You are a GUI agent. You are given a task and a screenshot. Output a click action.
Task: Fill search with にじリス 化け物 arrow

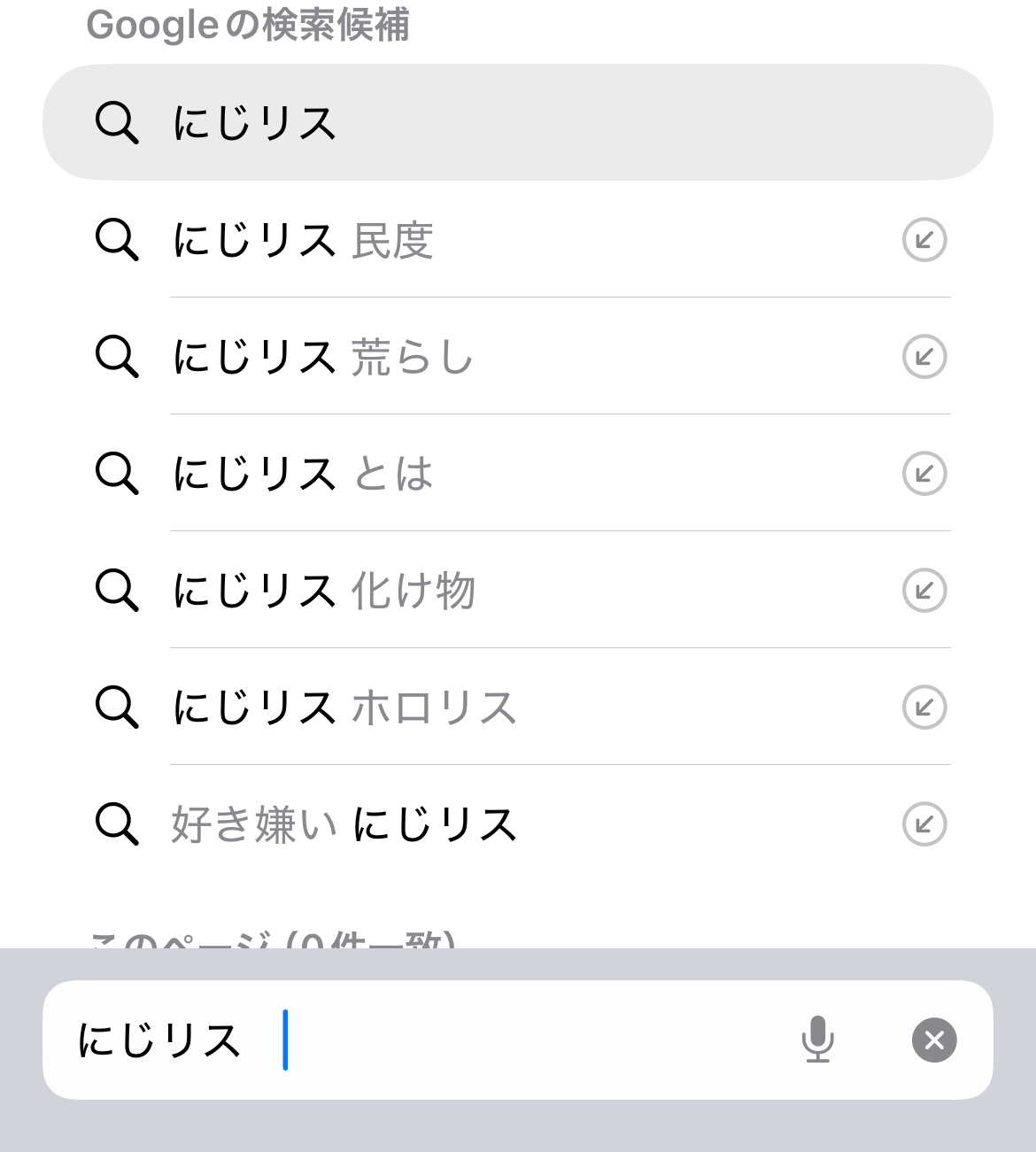924,591
